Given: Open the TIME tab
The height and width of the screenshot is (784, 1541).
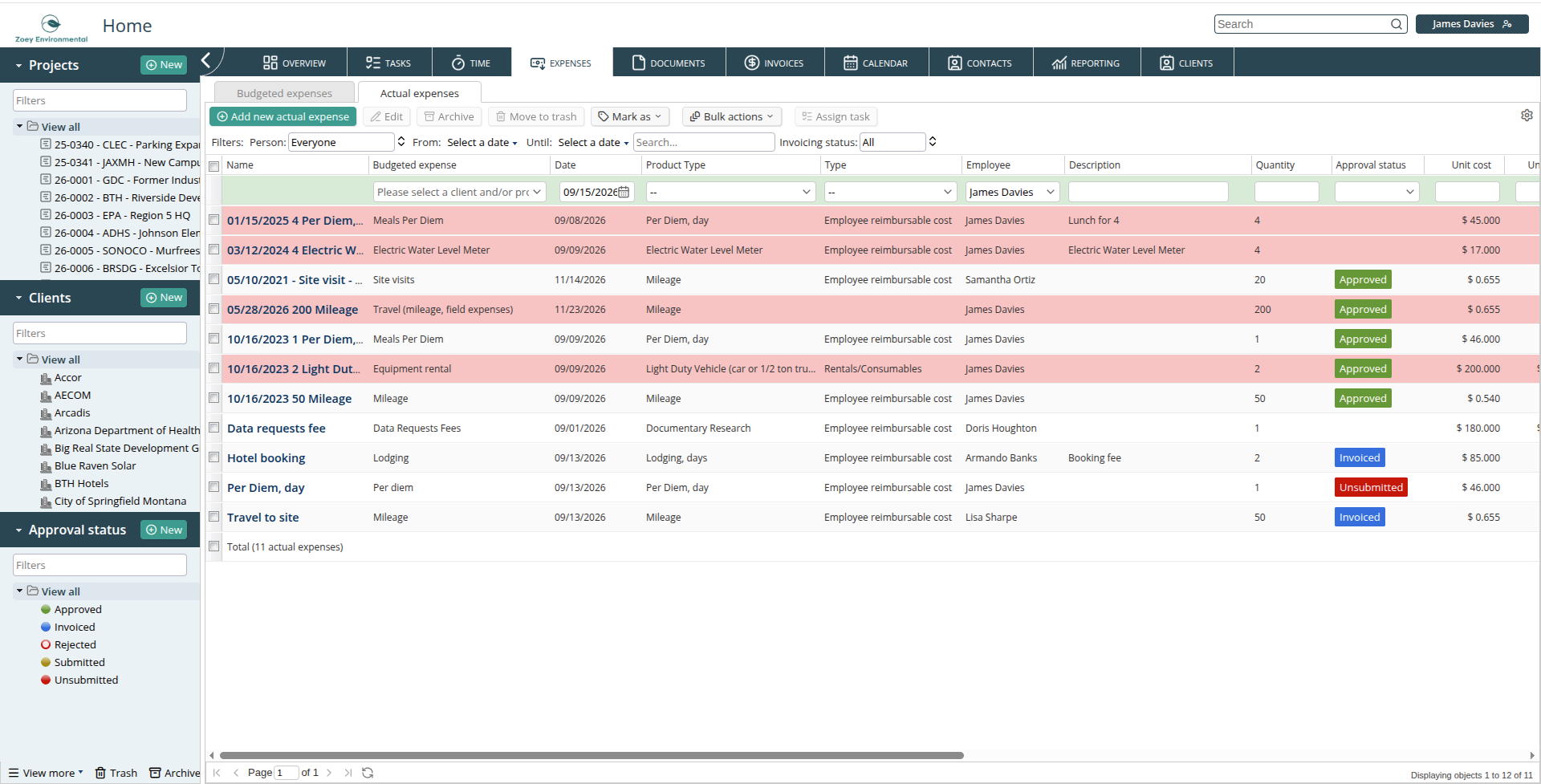Looking at the screenshot, I should tap(471, 63).
